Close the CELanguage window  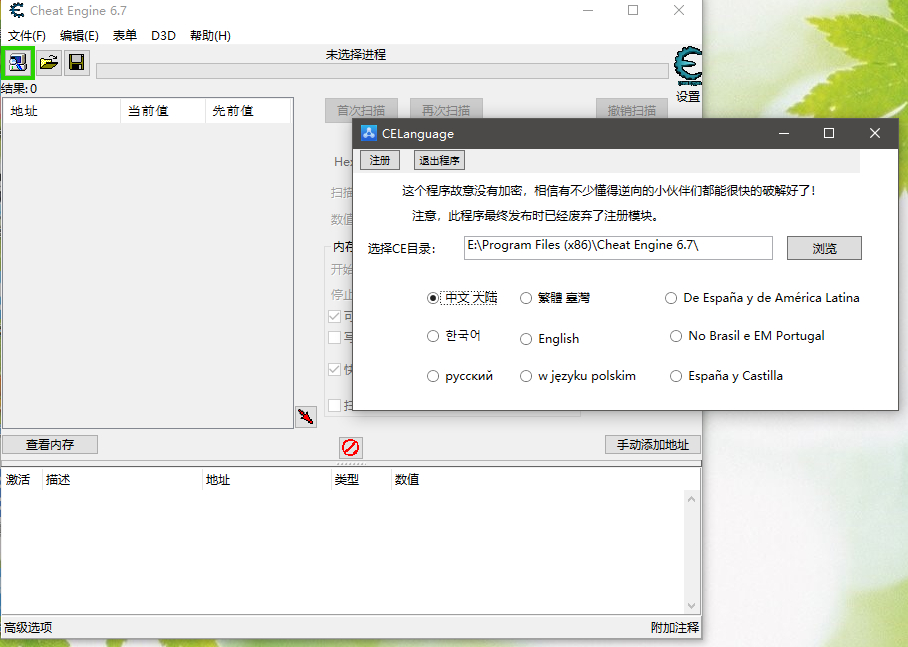point(874,133)
